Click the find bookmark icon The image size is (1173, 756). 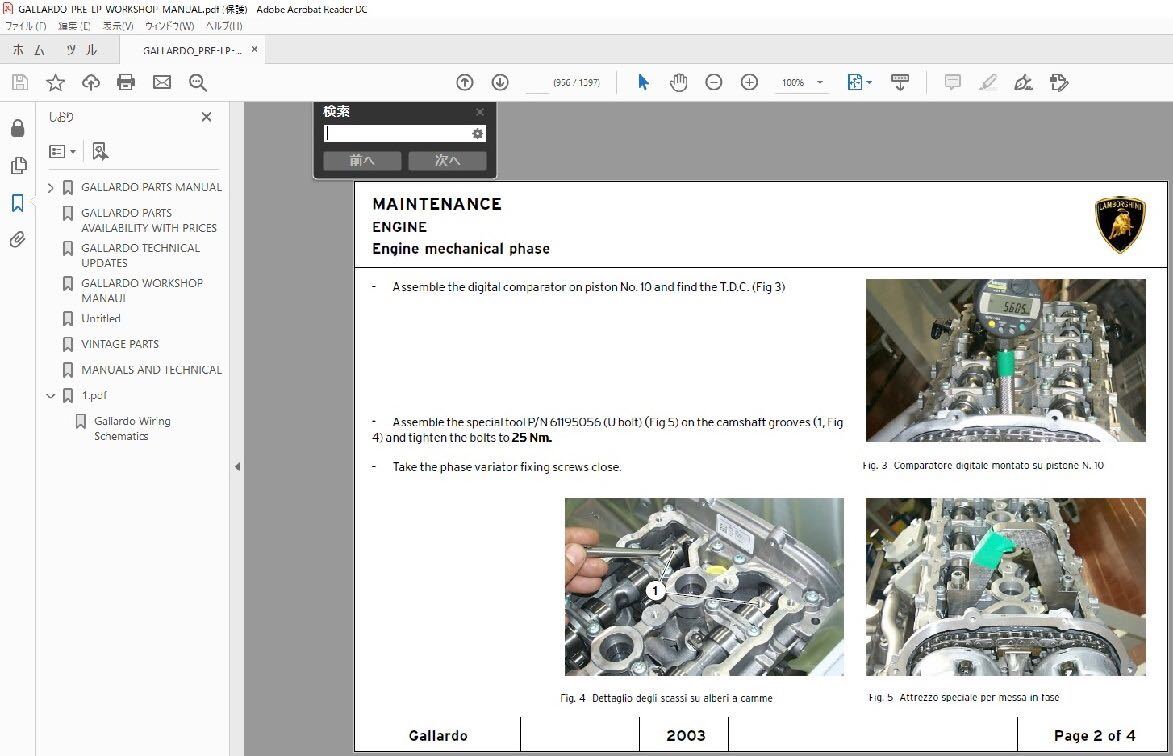coord(100,152)
